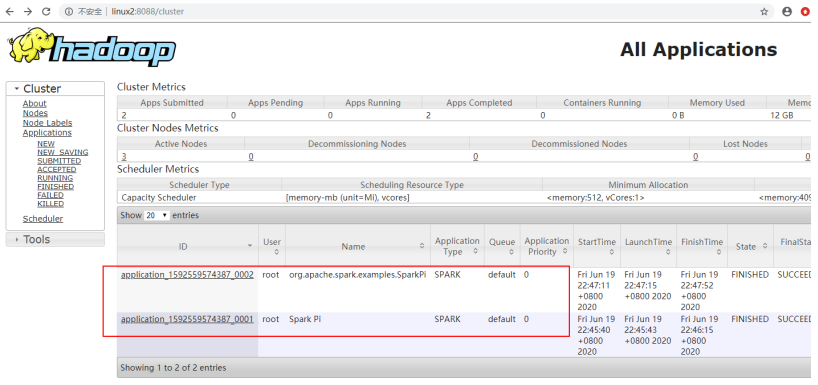
Task: Sort the table by User column
Action: pyautogui.click(x=272, y=246)
